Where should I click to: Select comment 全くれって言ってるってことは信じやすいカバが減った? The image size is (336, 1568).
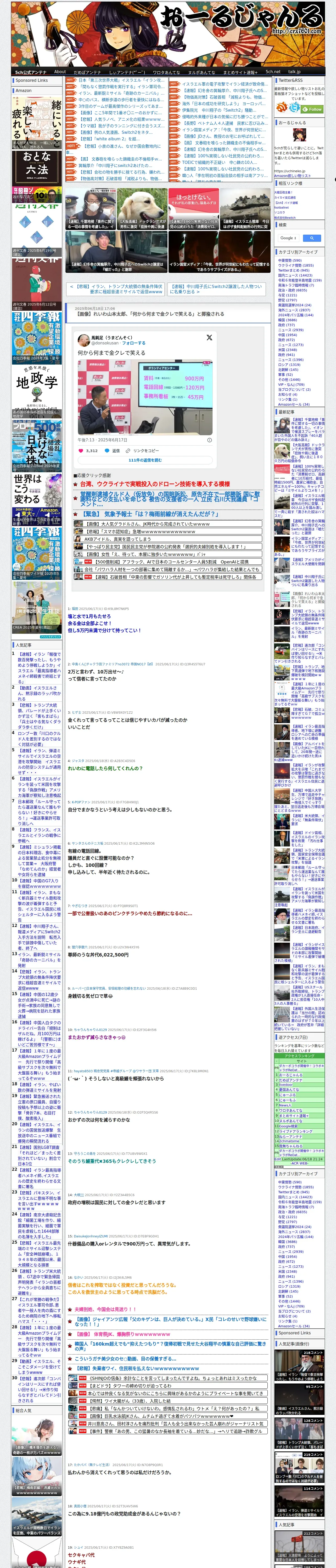[127, 719]
